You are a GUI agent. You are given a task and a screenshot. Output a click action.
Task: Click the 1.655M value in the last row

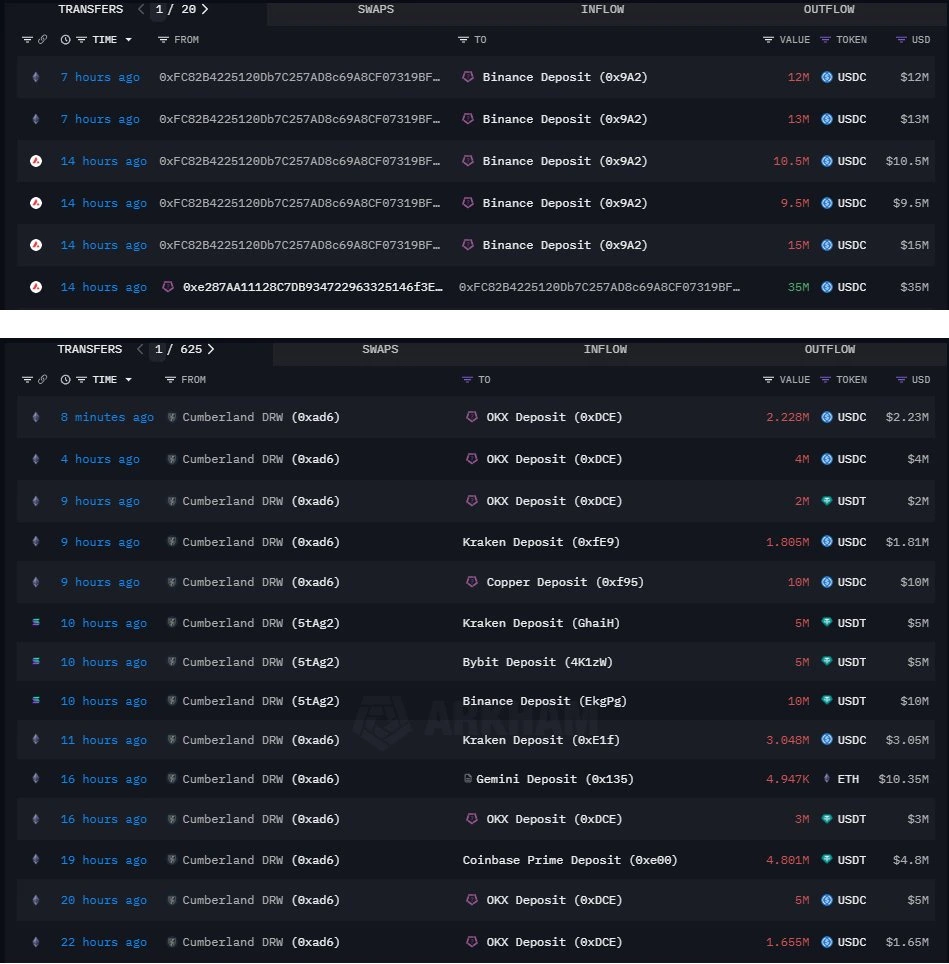(787, 942)
